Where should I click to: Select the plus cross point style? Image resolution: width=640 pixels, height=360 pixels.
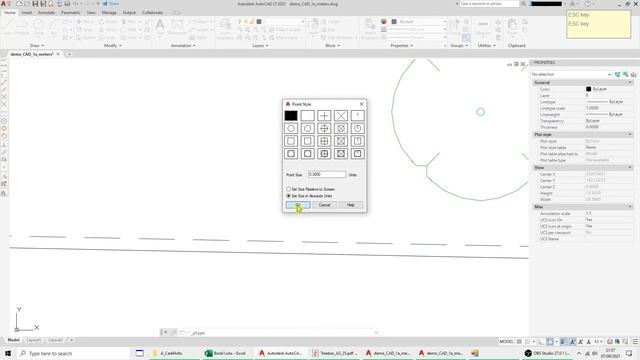click(324, 116)
